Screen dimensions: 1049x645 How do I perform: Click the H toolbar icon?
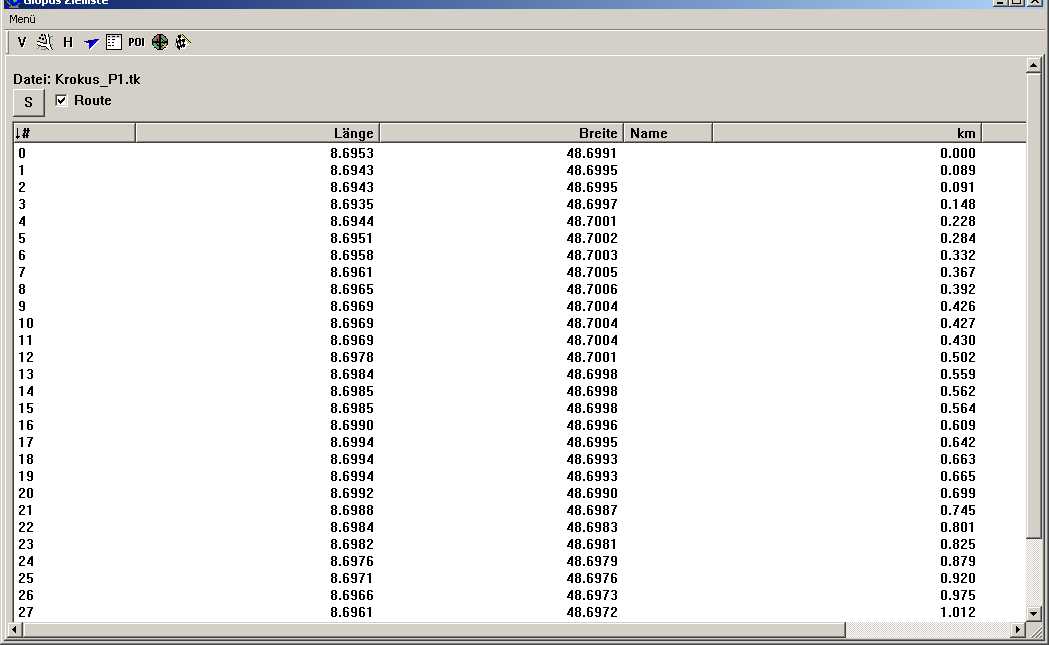68,42
